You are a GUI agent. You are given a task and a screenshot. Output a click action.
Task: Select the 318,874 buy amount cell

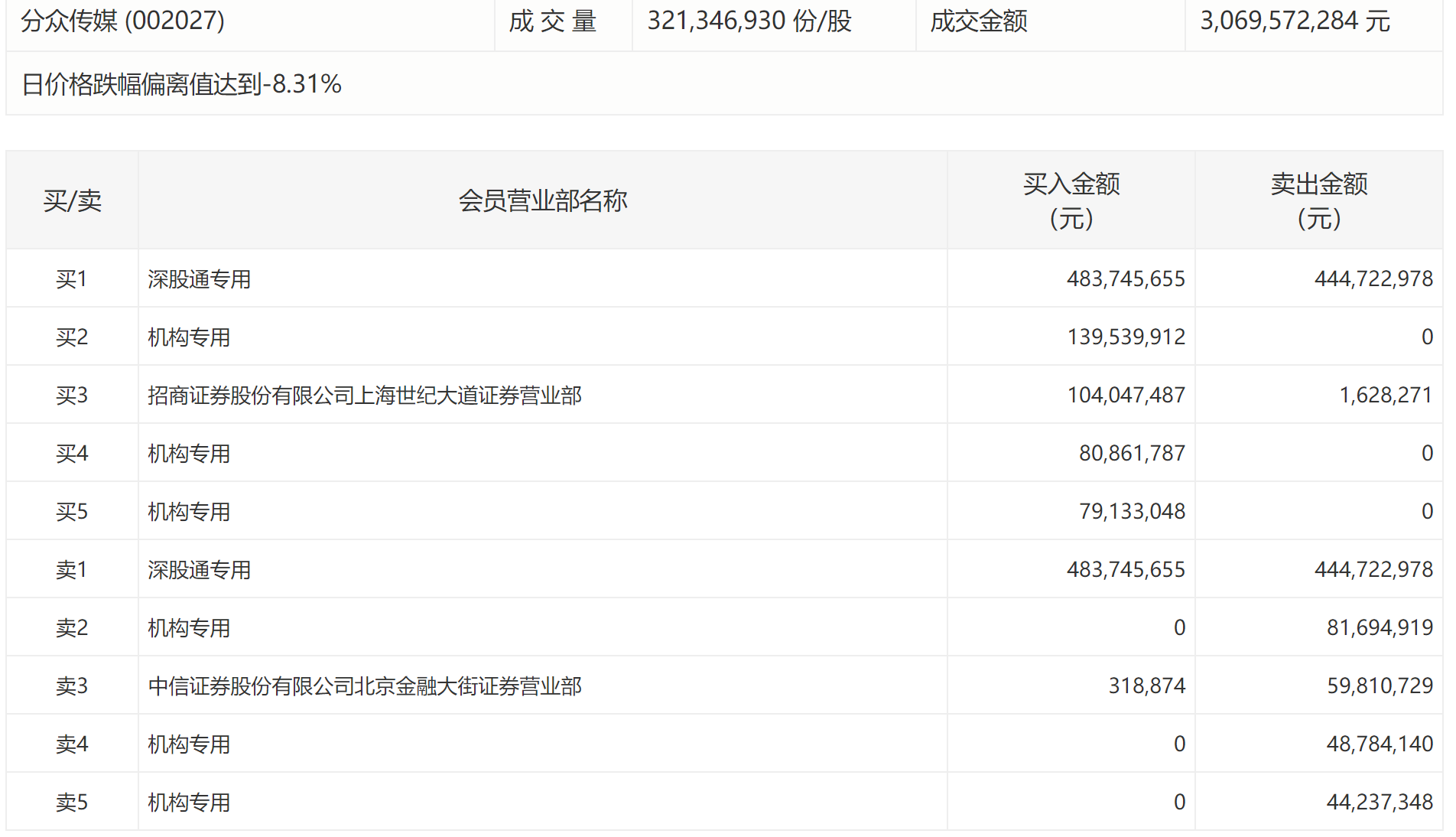(x=1146, y=686)
